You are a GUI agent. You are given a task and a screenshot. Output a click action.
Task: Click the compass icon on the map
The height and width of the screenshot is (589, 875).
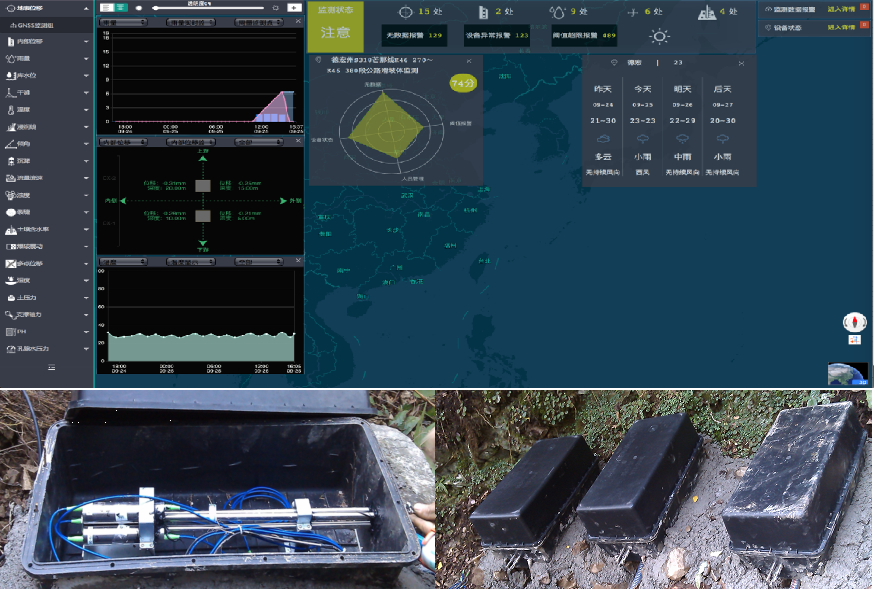[x=853, y=321]
